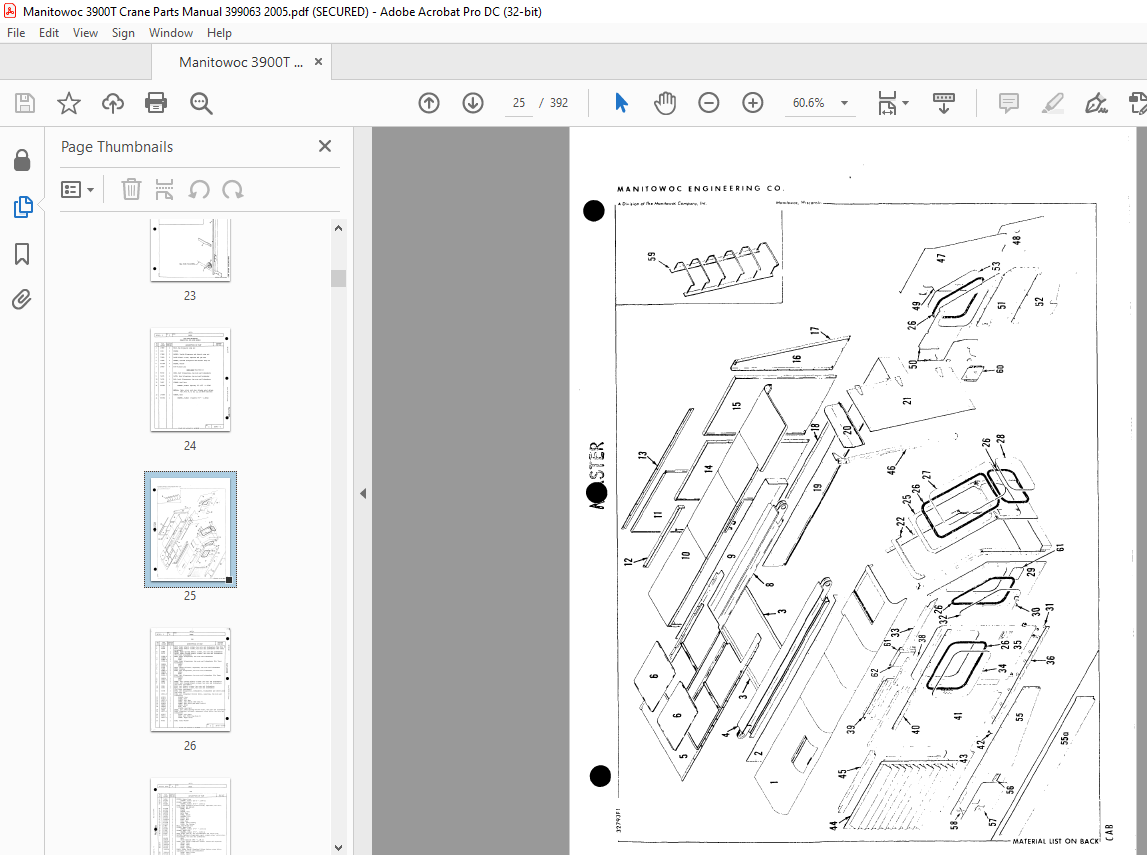The height and width of the screenshot is (855, 1147).
Task: View security lock settings in sidebar
Action: [22, 160]
